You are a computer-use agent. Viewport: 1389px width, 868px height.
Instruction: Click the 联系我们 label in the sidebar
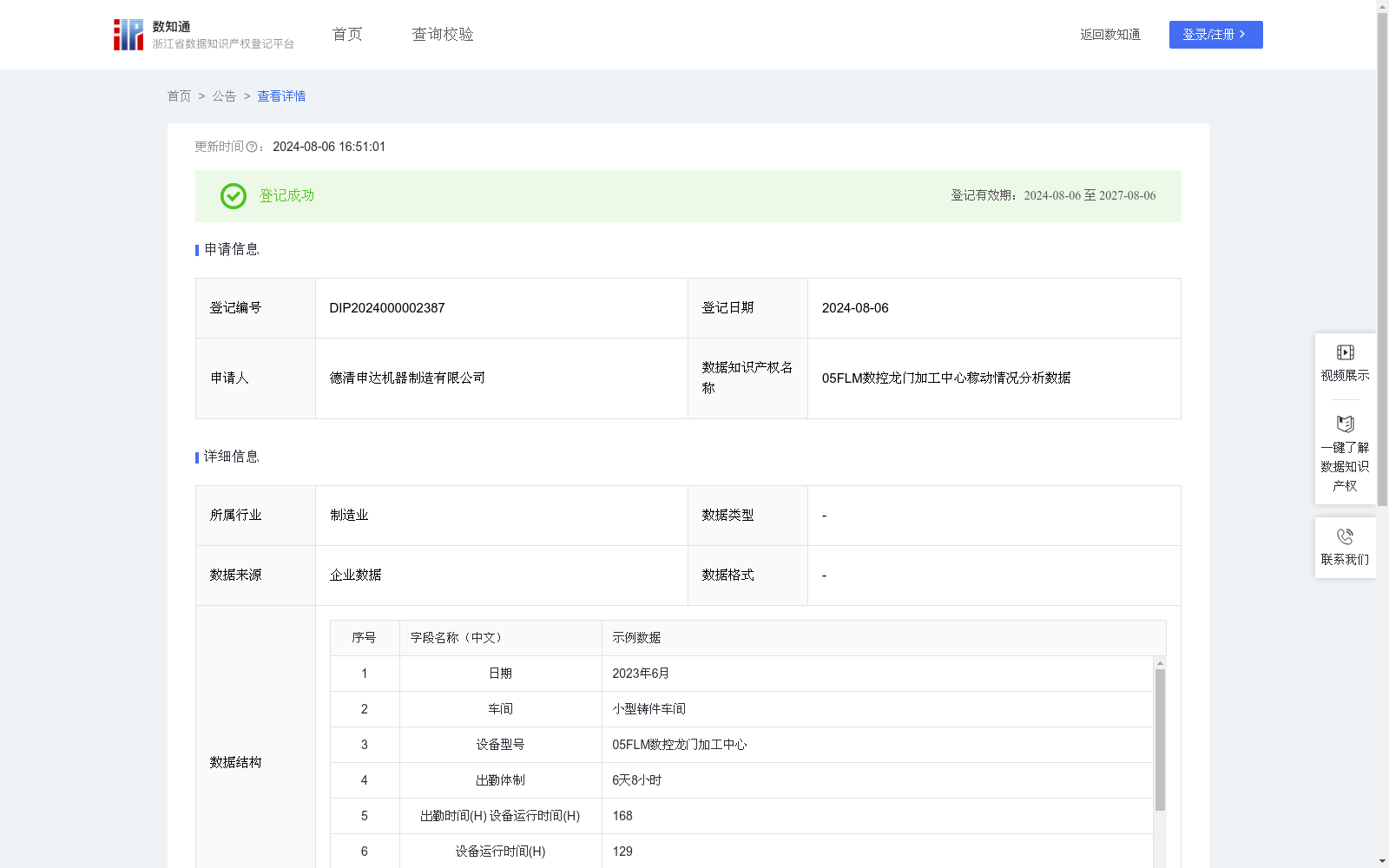tap(1345, 560)
